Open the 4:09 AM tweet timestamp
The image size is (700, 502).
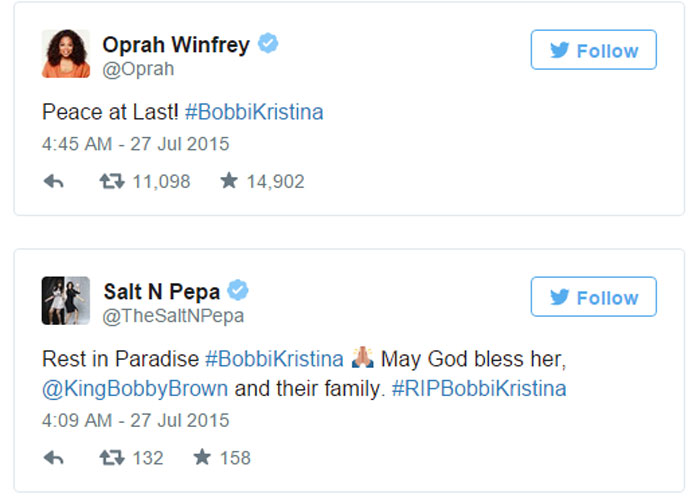pos(135,420)
